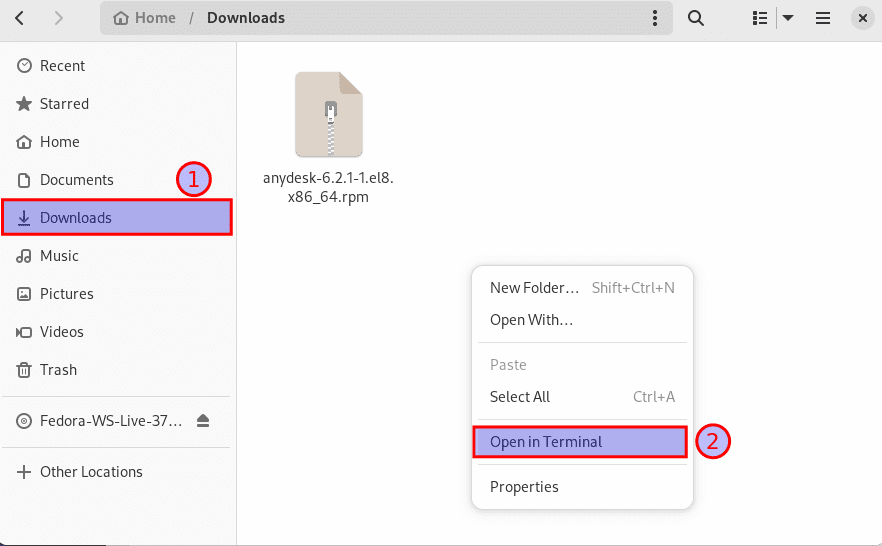Go back using the back arrow
This screenshot has height=546, width=882.
click(21, 18)
